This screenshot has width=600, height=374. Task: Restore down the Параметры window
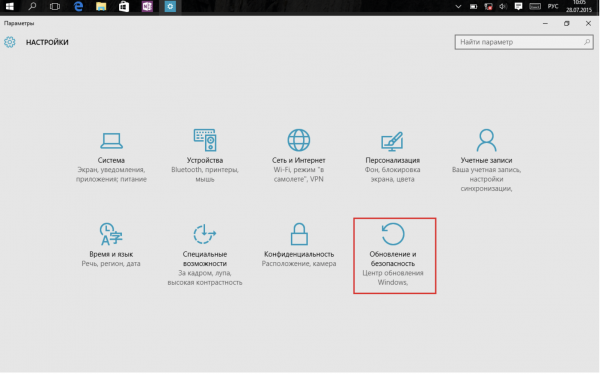(567, 23)
